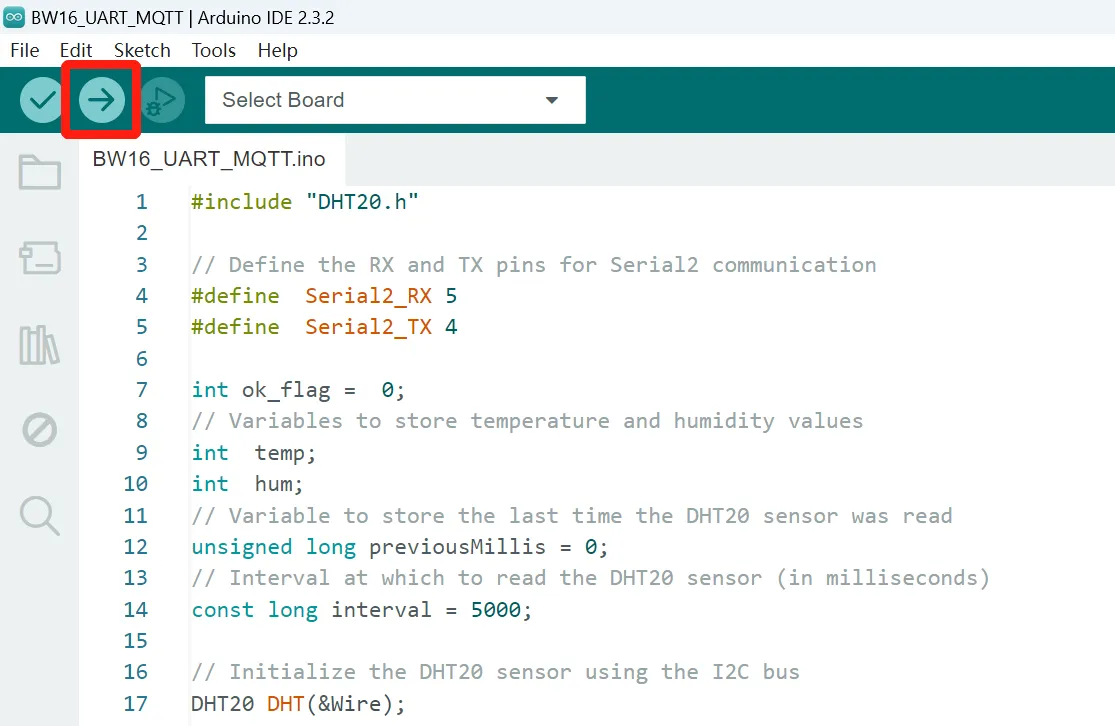Open the File menu
The height and width of the screenshot is (726, 1115).
[x=24, y=50]
